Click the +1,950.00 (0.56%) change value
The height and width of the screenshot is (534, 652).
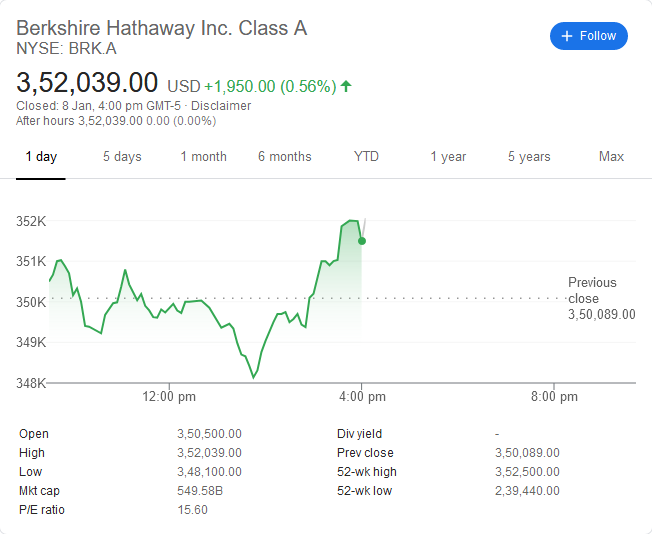tap(270, 87)
